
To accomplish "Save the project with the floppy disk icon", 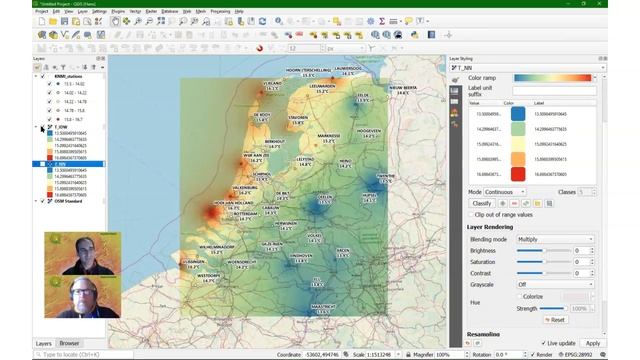I will [64, 21].
